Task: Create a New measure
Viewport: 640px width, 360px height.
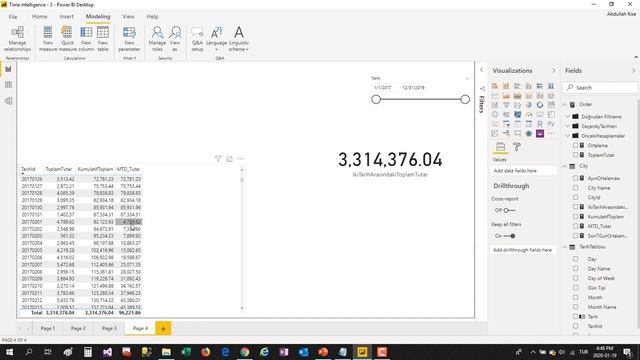Action: (48, 39)
